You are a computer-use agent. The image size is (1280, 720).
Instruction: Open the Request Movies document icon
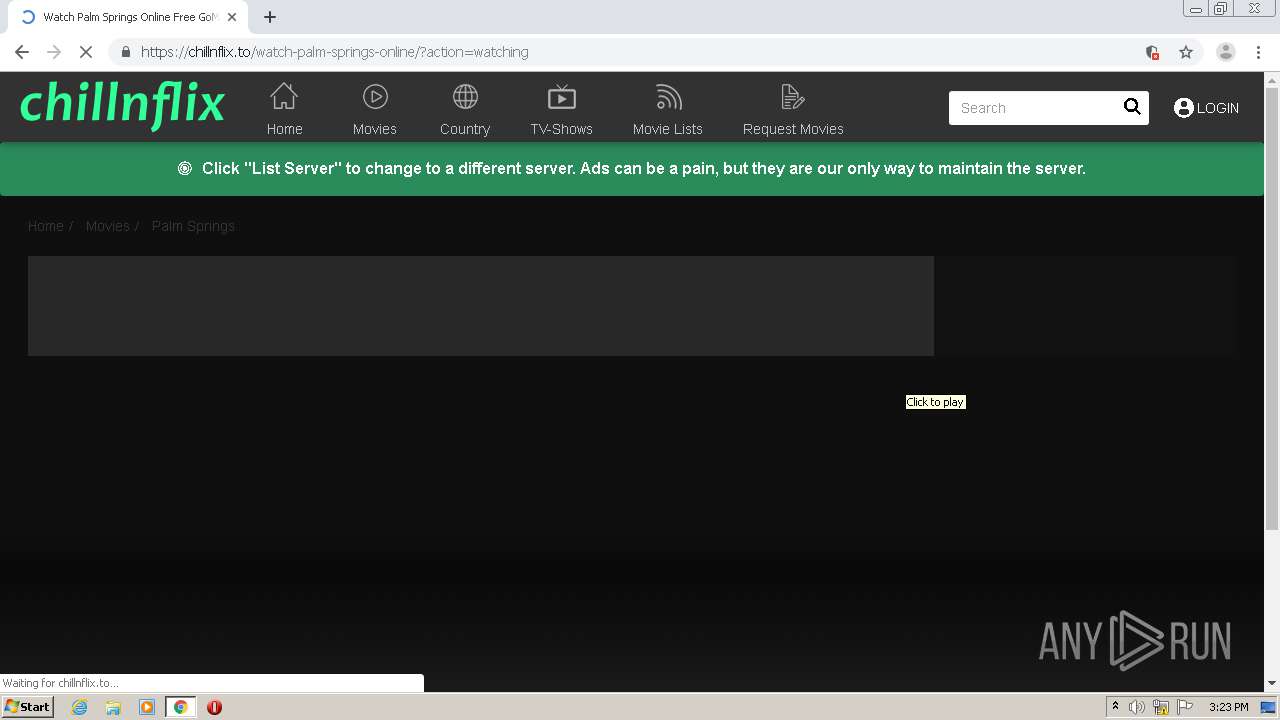tap(793, 97)
